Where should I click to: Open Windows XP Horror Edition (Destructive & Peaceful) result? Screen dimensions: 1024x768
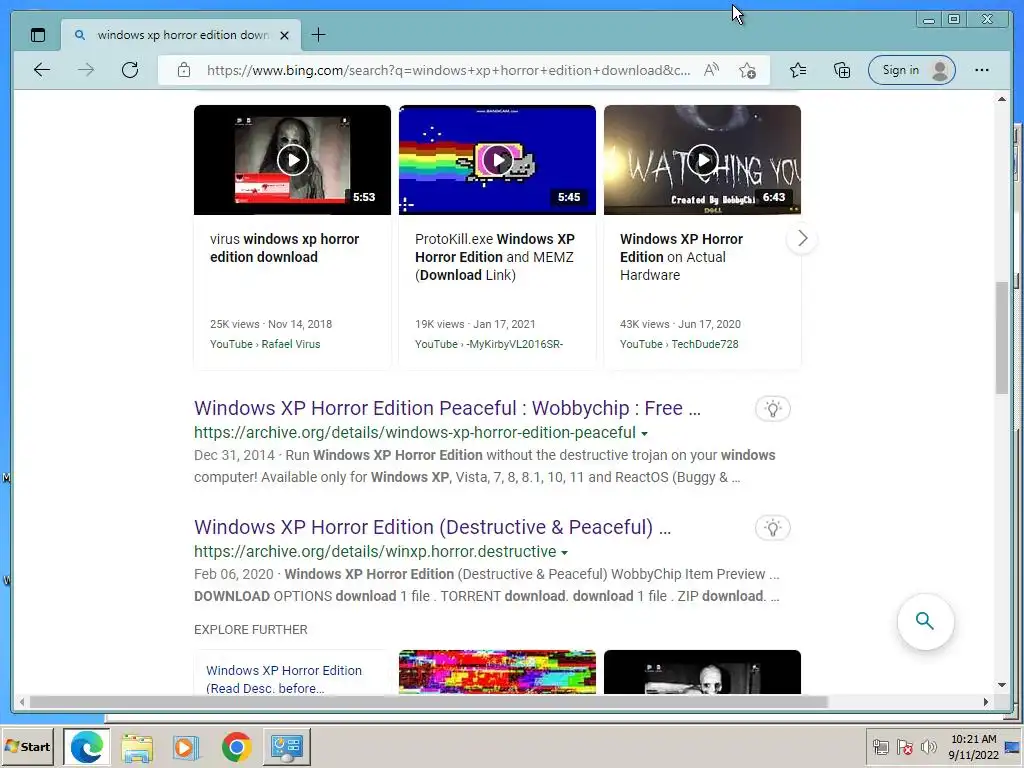432,527
